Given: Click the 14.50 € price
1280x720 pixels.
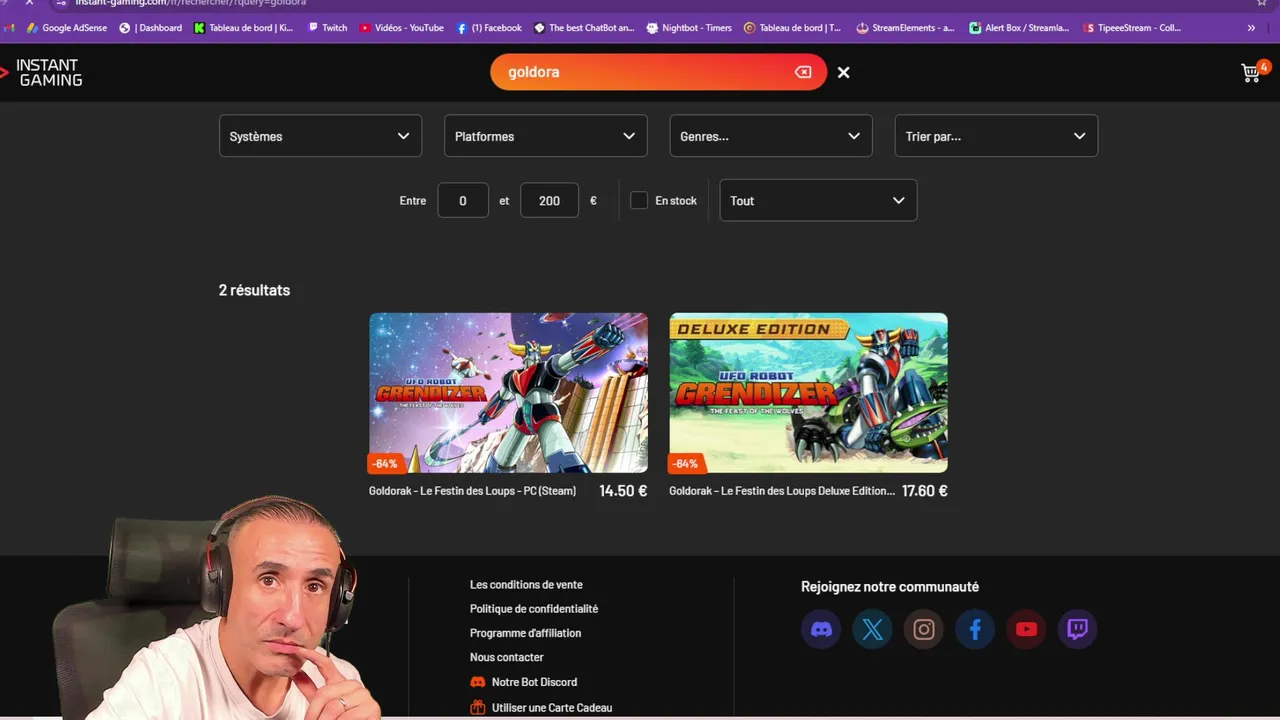Looking at the screenshot, I should (x=623, y=491).
